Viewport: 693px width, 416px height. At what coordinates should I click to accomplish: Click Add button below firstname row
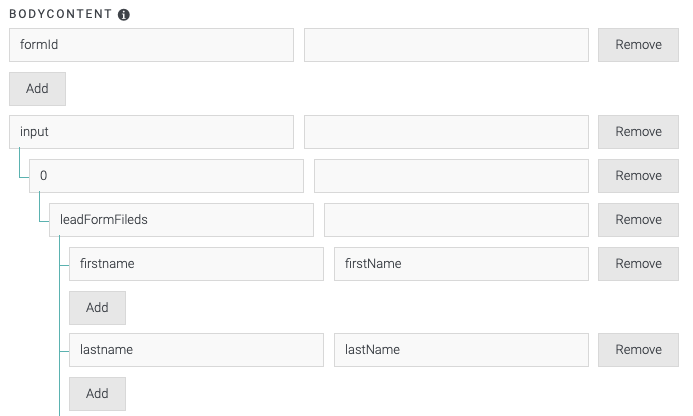click(x=97, y=308)
